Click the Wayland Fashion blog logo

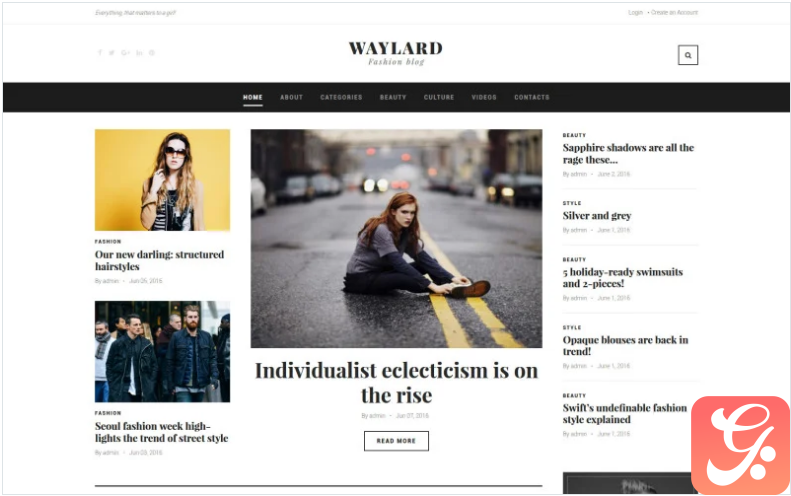[396, 53]
